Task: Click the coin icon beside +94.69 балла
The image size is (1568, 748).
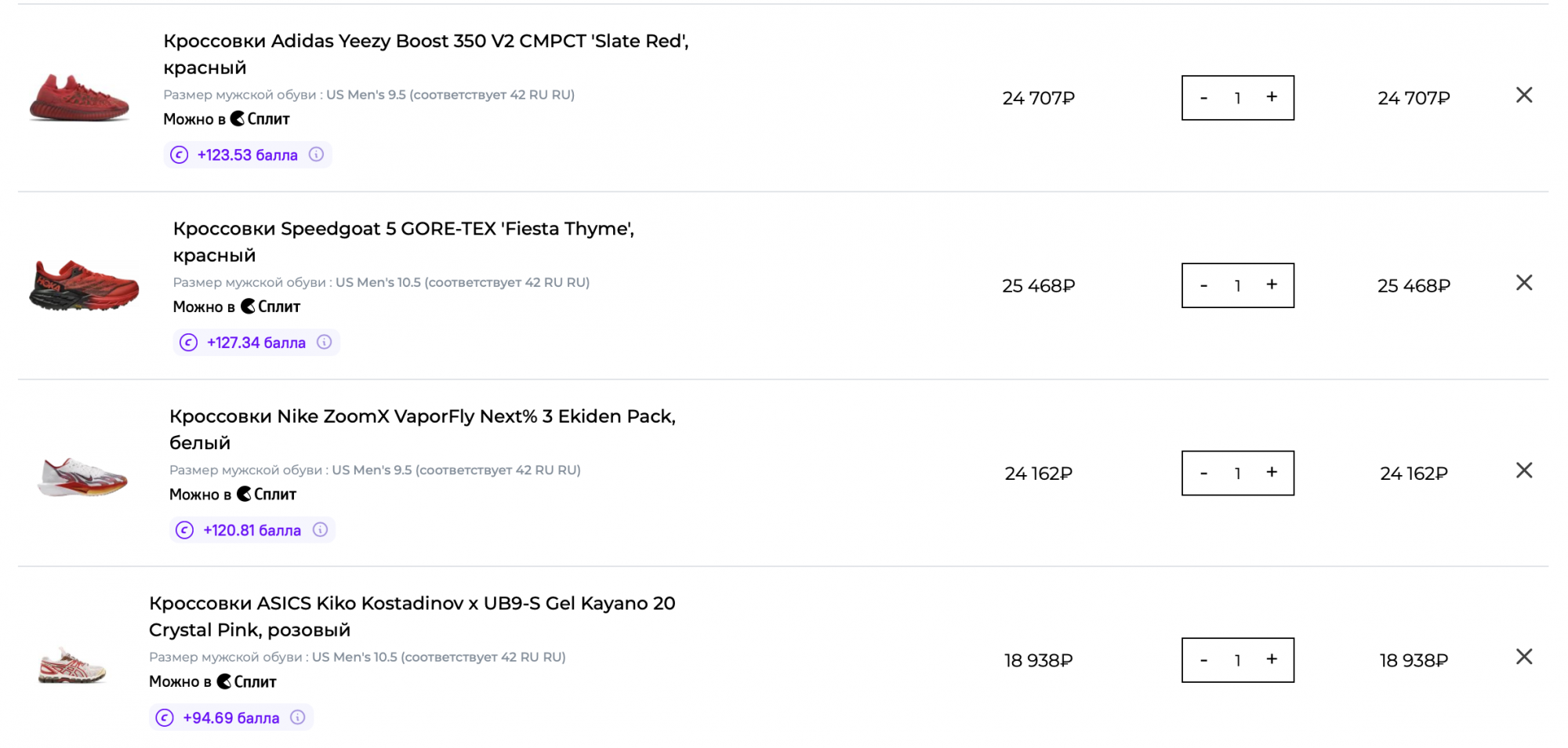Action: [x=165, y=717]
